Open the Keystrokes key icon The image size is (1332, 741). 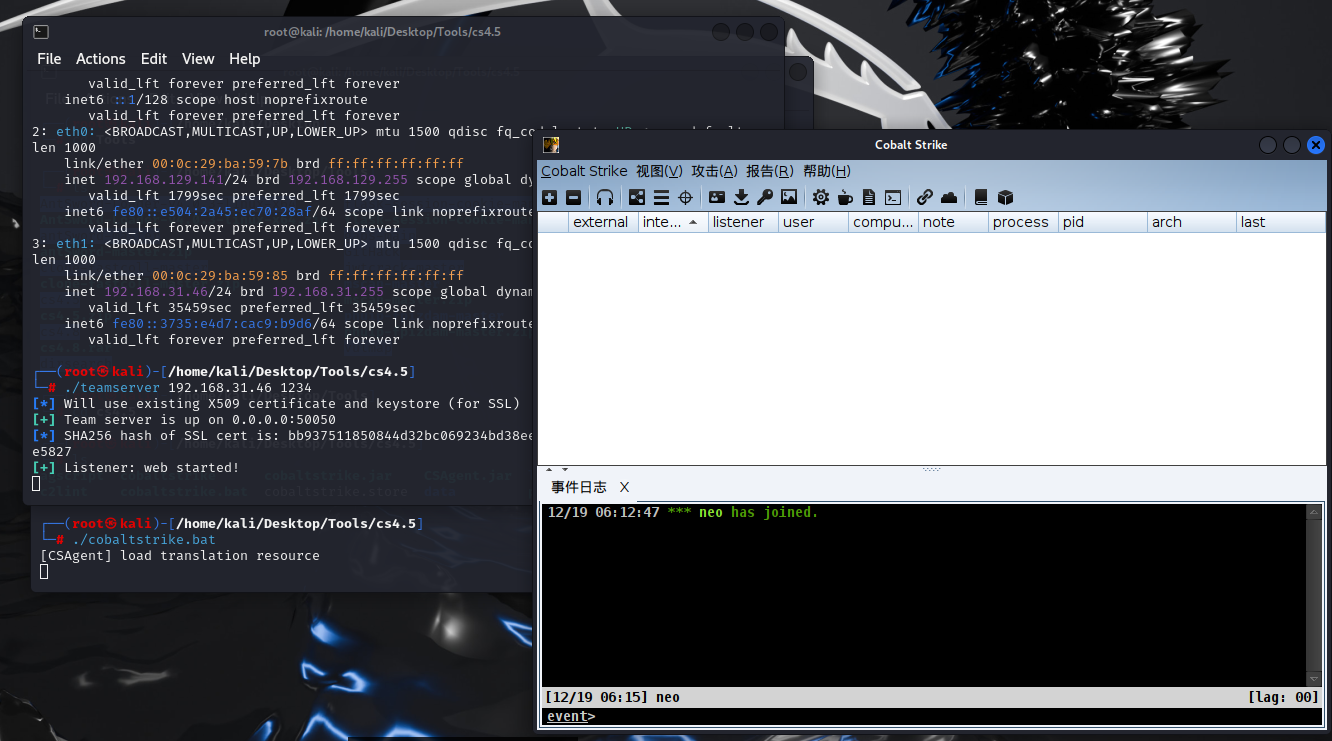coord(765,198)
